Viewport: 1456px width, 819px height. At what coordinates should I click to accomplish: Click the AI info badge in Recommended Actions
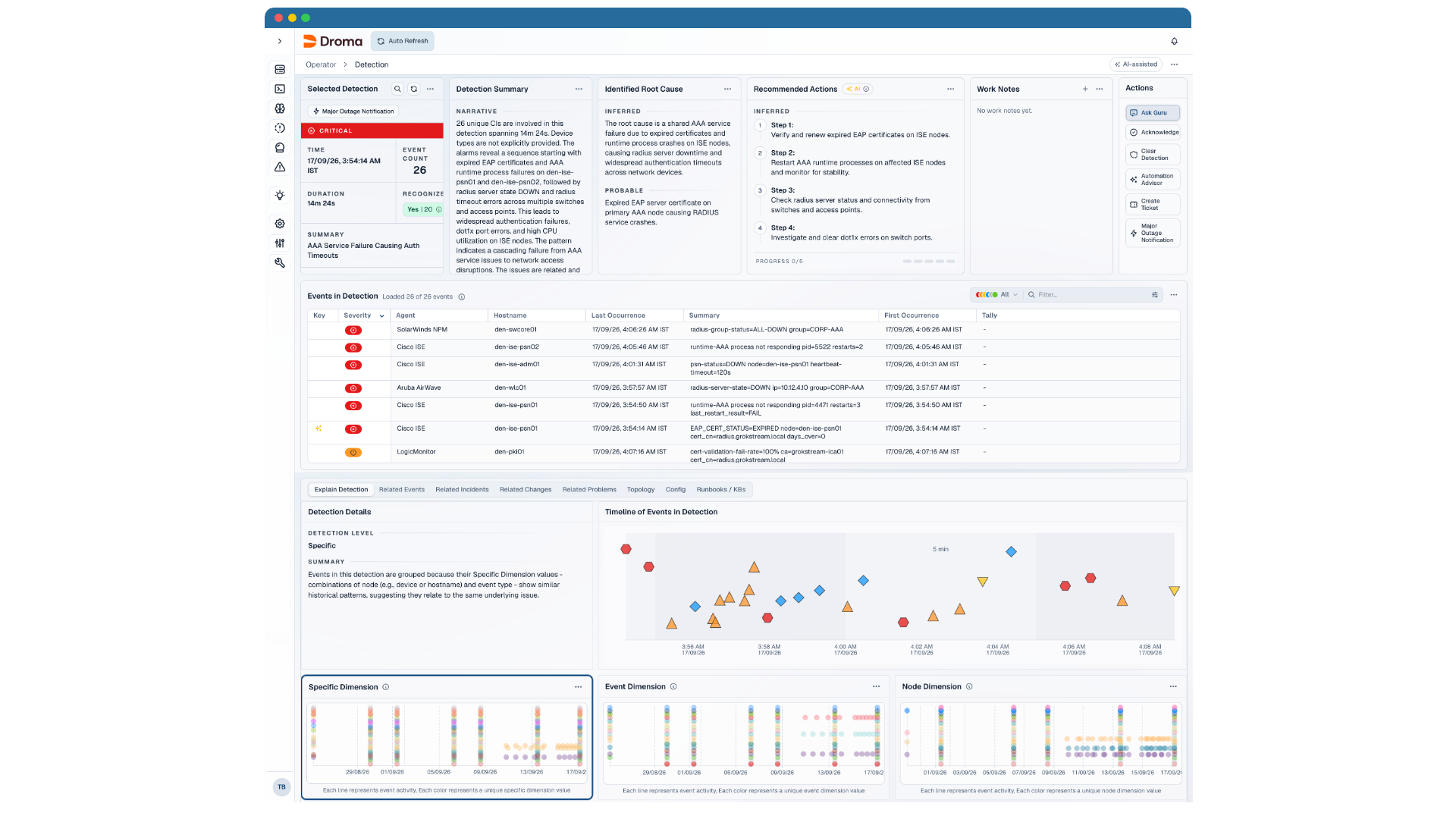coord(857,89)
